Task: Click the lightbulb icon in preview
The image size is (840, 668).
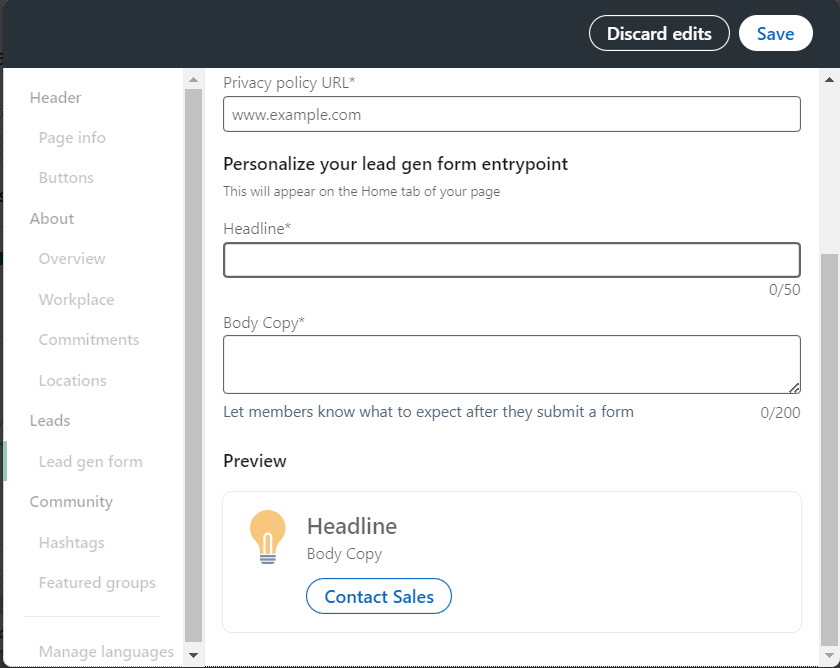Action: [267, 537]
